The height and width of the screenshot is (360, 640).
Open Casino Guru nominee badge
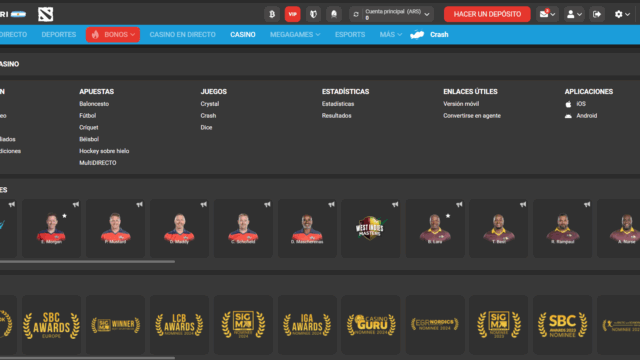pos(371,325)
